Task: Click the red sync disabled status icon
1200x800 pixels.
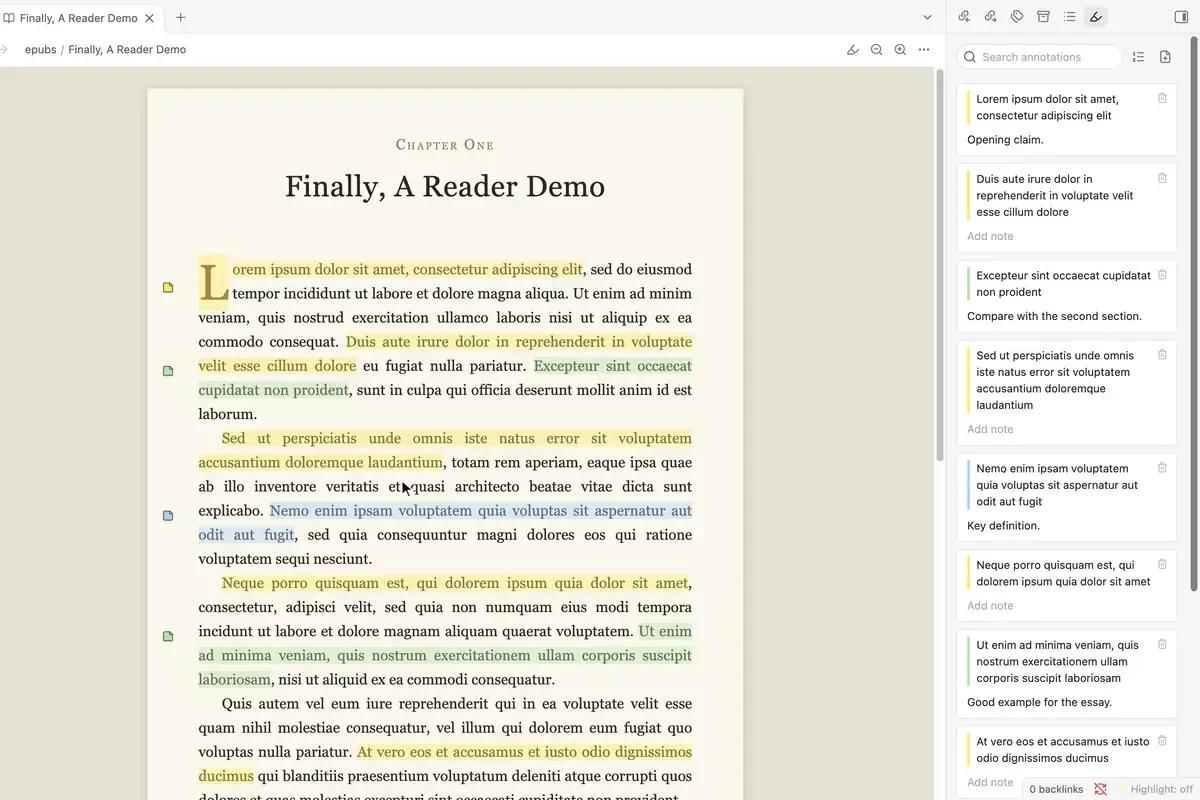Action: point(1100,789)
